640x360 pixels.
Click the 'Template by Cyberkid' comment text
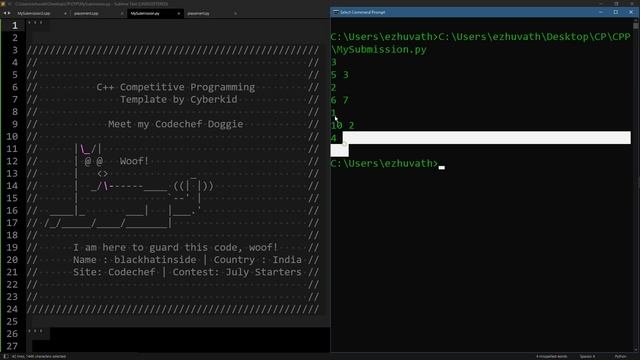tap(178, 99)
